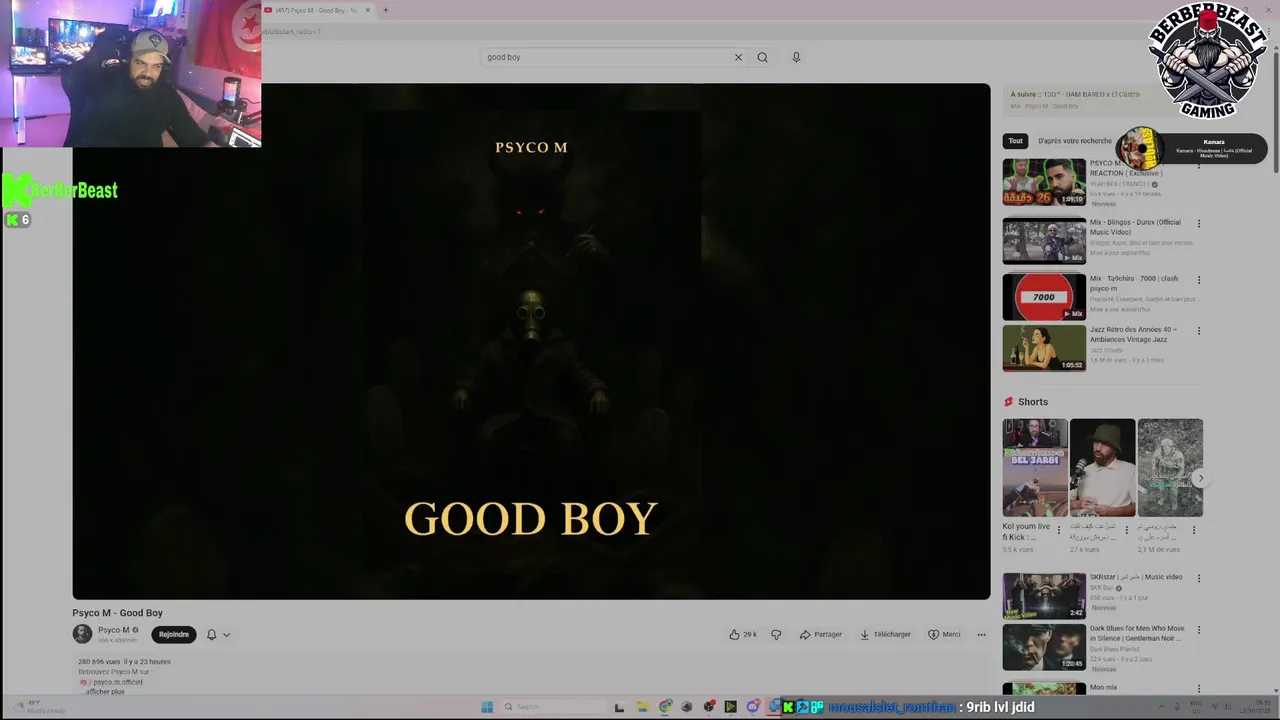Click the Good Boy video player

pyautogui.click(x=531, y=341)
